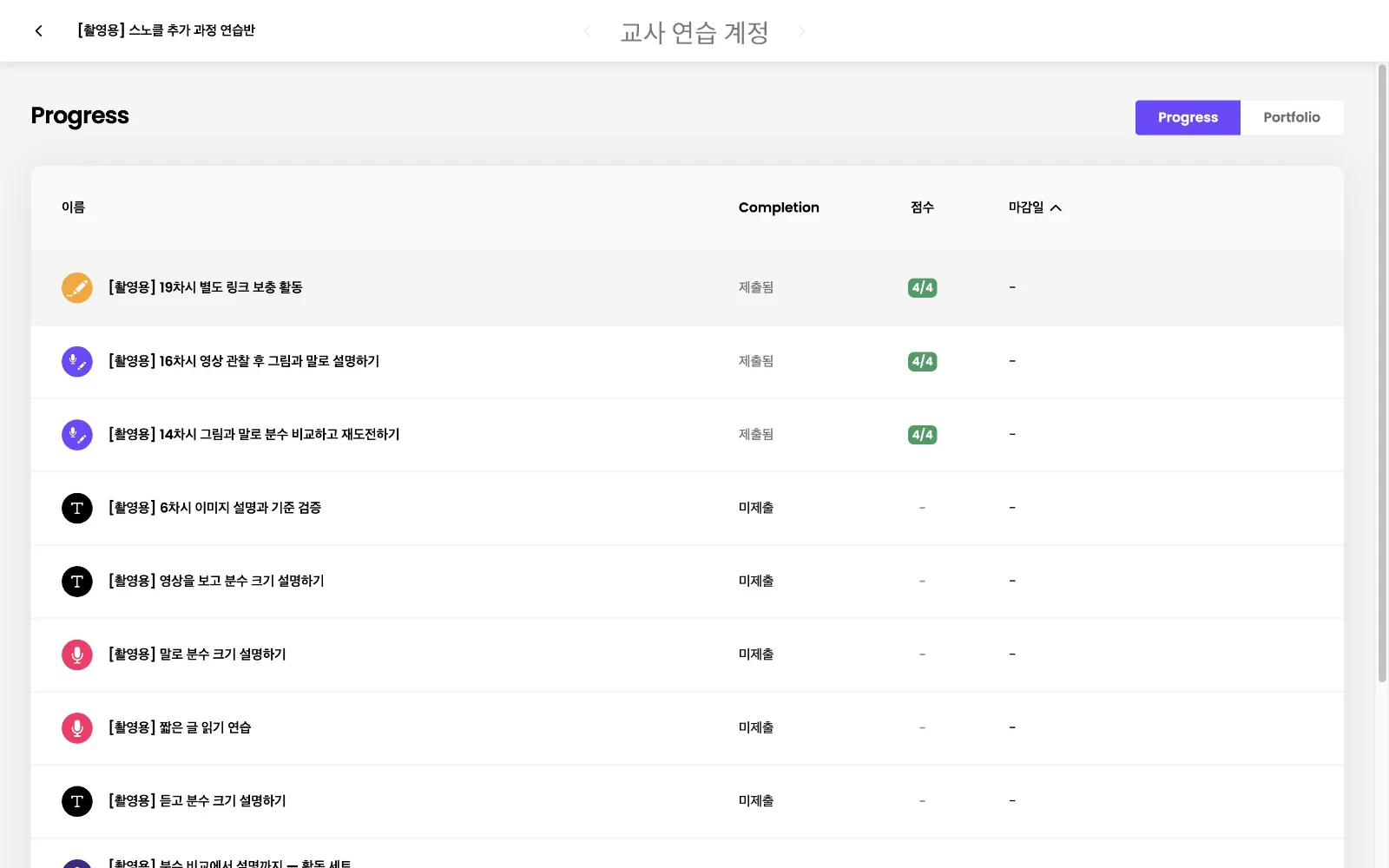Switch to the Portfolio tab
The image size is (1389, 868).
pyautogui.click(x=1292, y=117)
